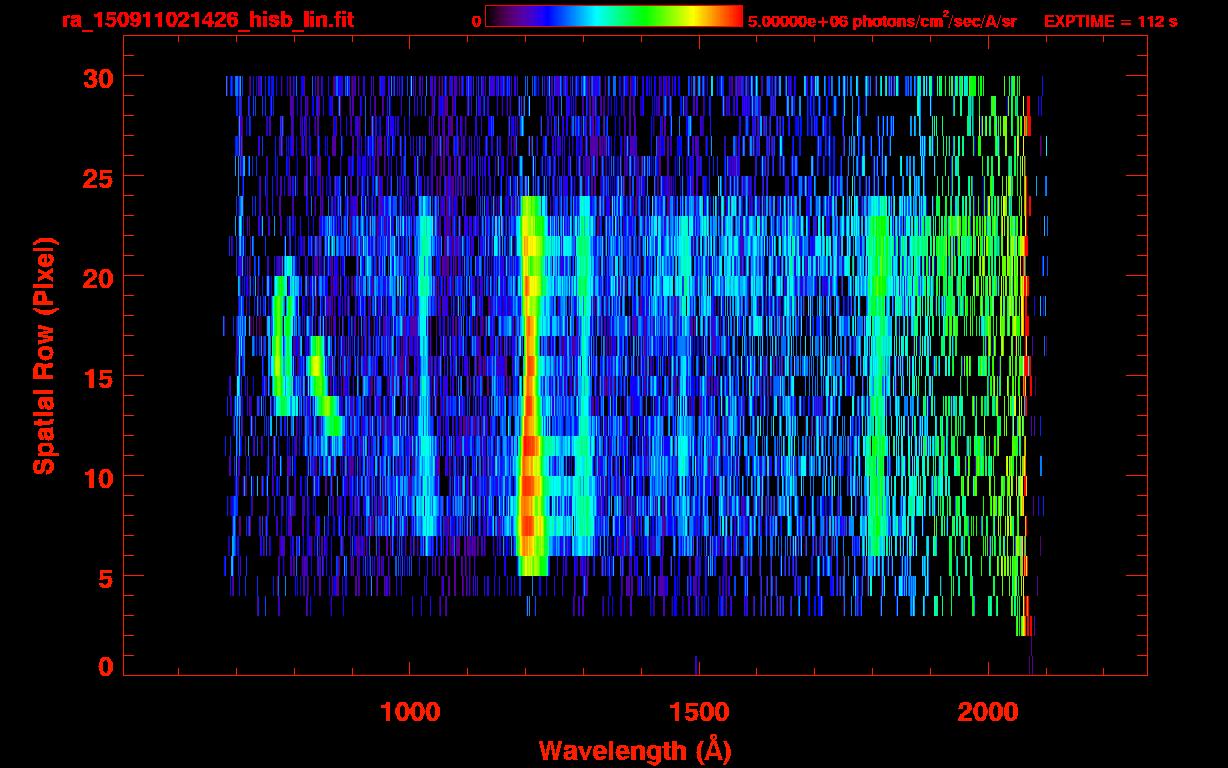
Task: Select the color bar minimum label 0
Action: pyautogui.click(x=476, y=21)
